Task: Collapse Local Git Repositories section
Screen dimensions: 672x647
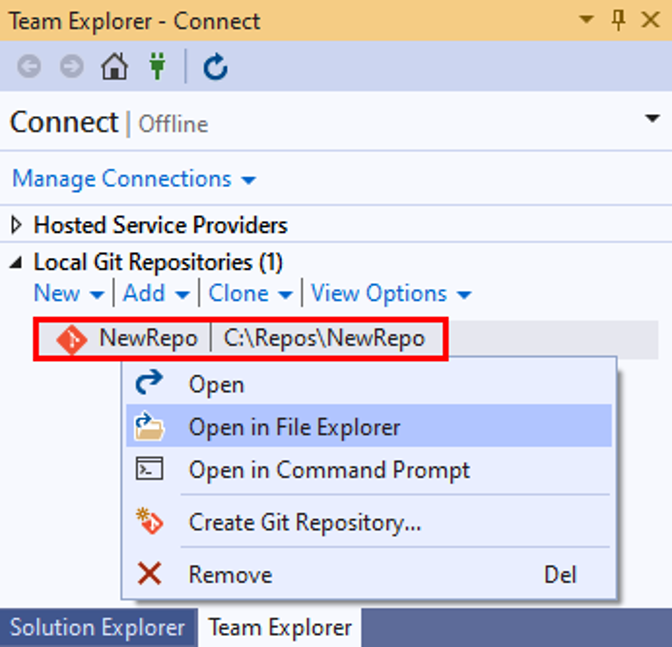Action: [17, 262]
